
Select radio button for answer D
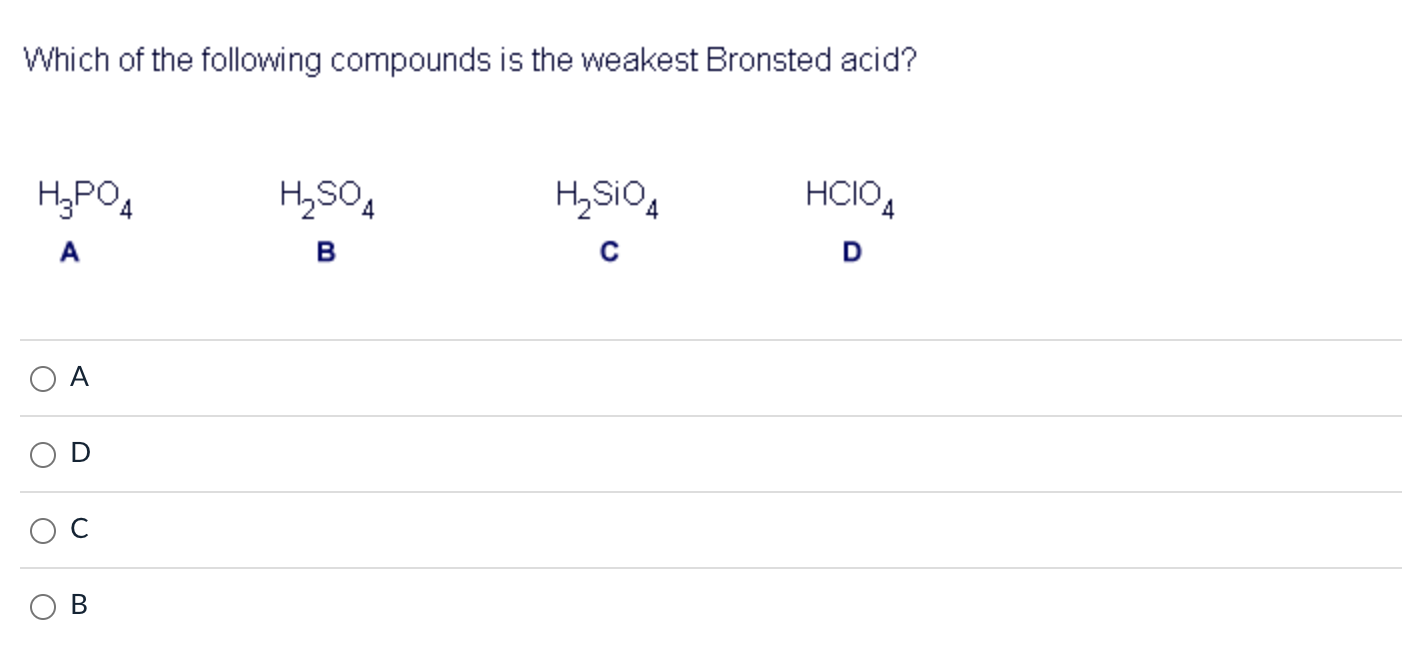pyautogui.click(x=42, y=454)
